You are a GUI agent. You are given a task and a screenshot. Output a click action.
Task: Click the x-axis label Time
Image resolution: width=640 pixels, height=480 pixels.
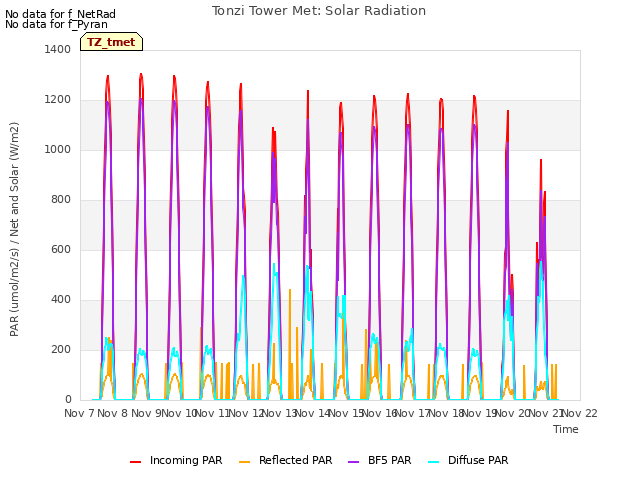pyautogui.click(x=566, y=429)
